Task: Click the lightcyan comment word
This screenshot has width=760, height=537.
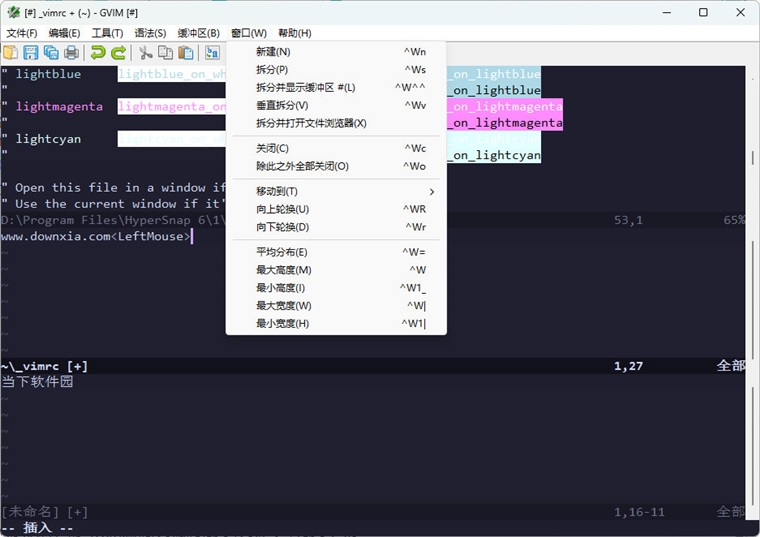Action: point(48,139)
